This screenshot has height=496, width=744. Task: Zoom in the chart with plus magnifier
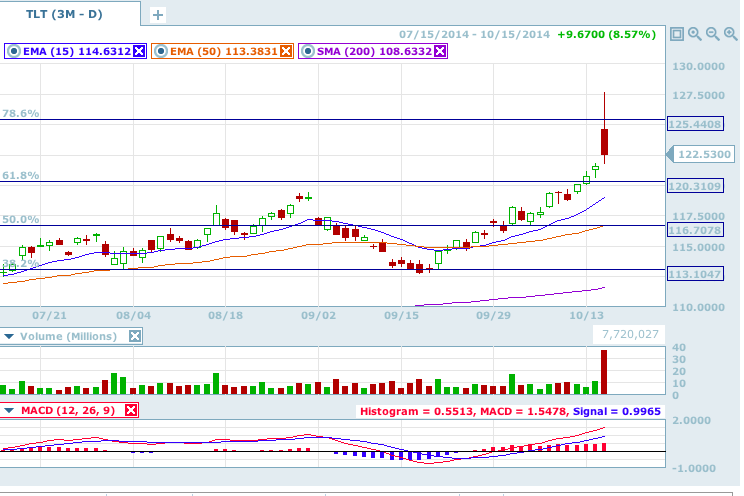(731, 34)
